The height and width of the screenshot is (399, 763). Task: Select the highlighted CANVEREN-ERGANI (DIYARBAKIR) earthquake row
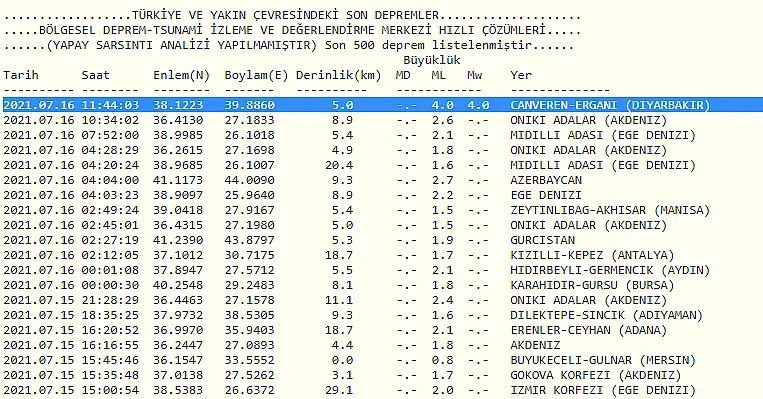tap(382, 105)
